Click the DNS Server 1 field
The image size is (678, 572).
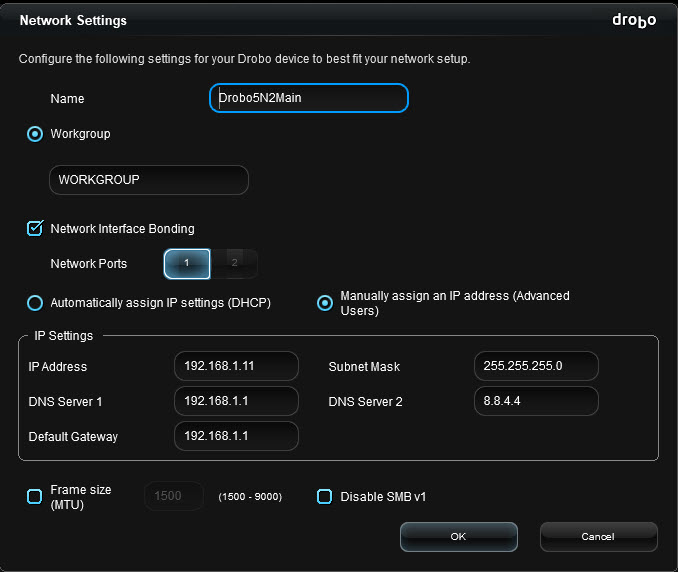point(236,401)
